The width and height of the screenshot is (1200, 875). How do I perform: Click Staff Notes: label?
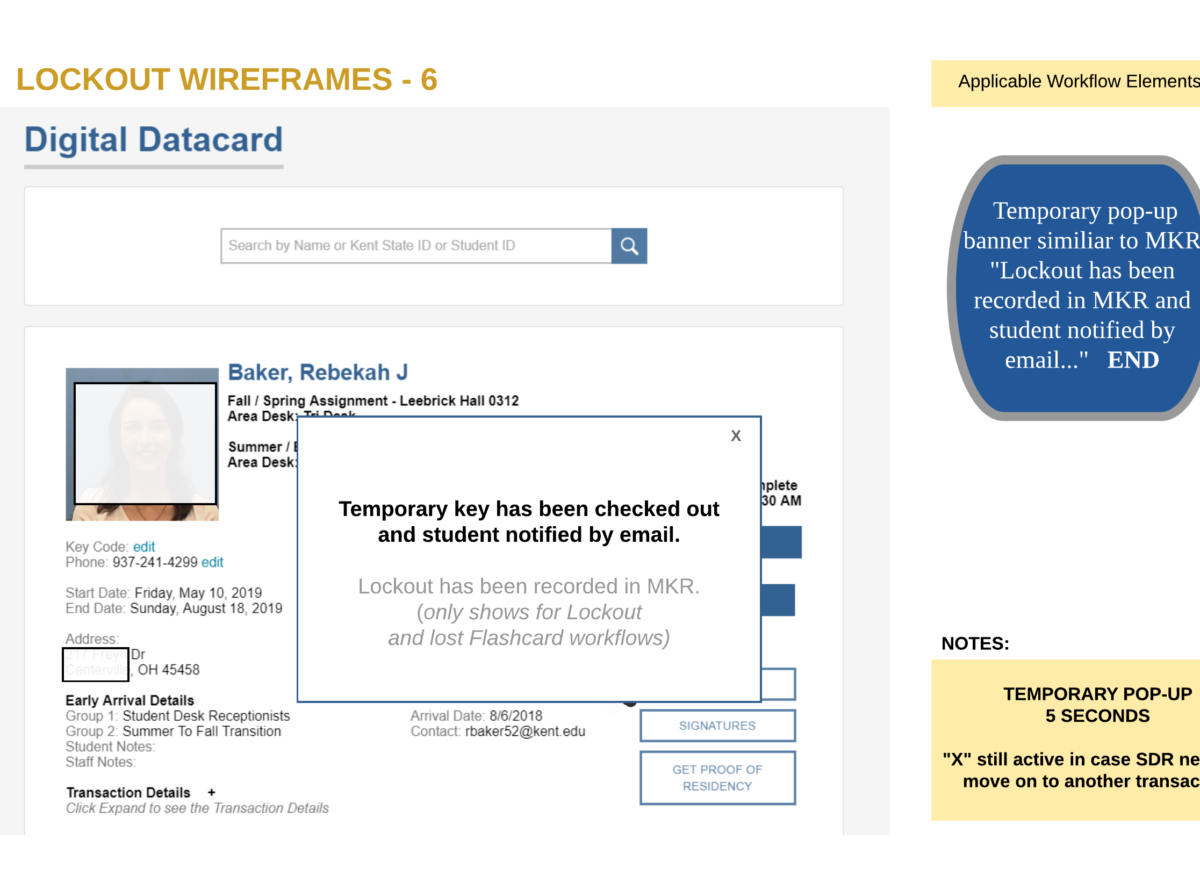coord(101,763)
